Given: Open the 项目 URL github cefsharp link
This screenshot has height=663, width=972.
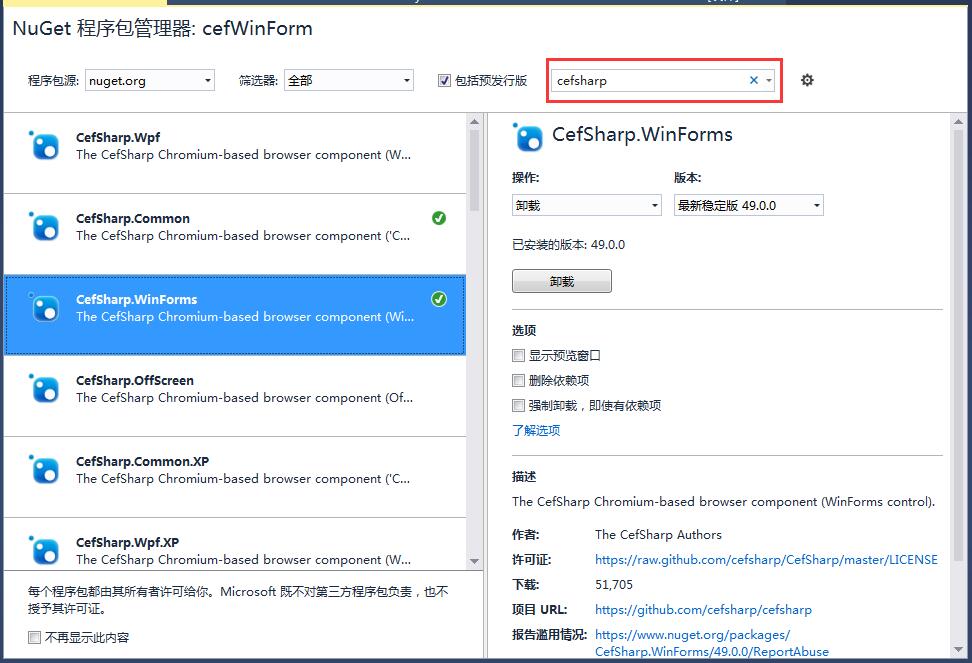Looking at the screenshot, I should point(703,610).
